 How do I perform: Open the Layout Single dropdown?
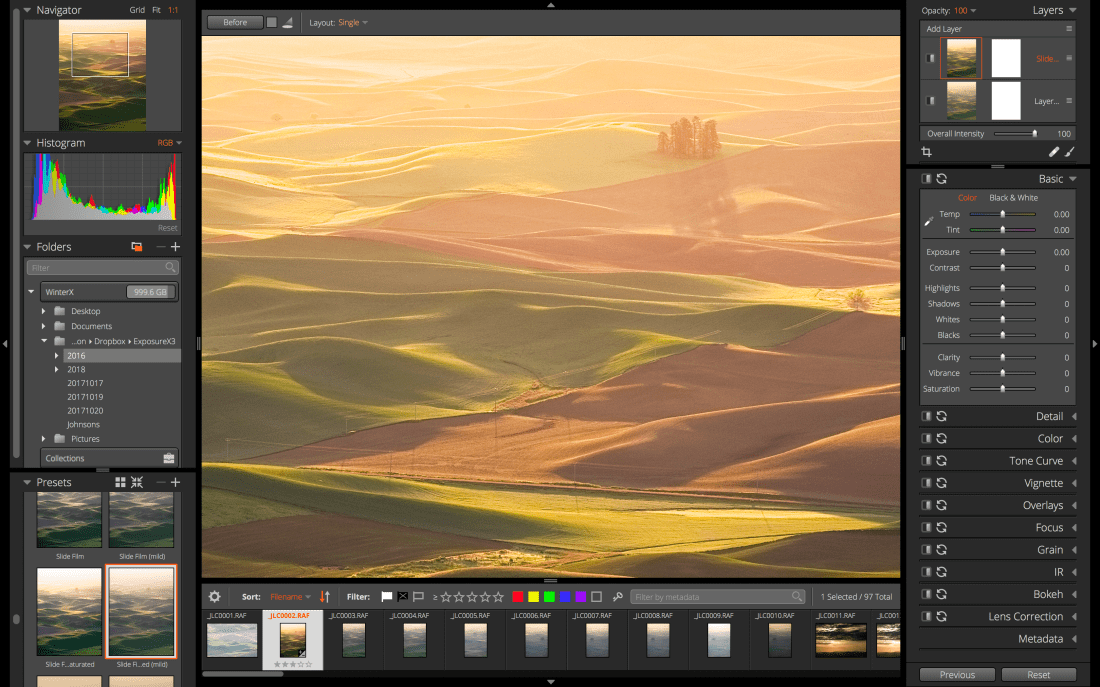click(x=353, y=22)
